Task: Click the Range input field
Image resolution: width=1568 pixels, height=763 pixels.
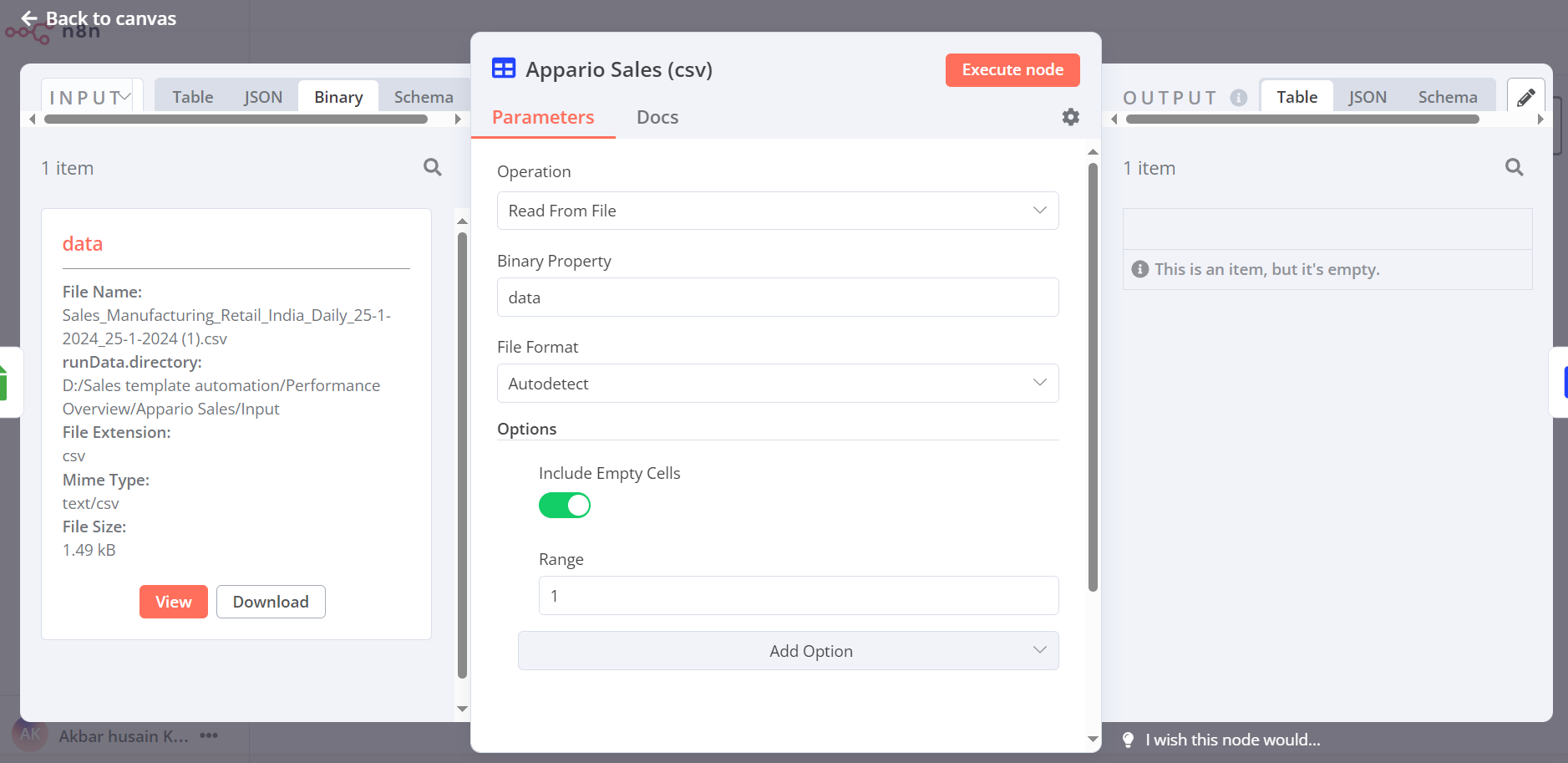Action: click(x=799, y=596)
